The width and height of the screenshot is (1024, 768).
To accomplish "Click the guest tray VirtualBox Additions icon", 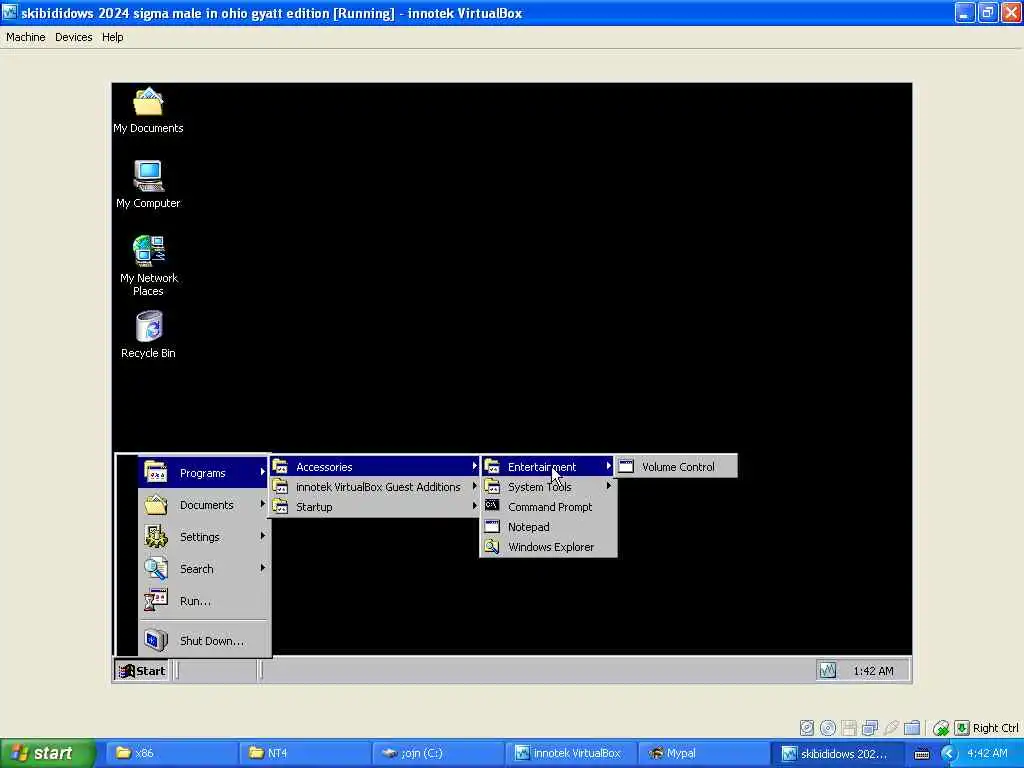I will point(827,671).
